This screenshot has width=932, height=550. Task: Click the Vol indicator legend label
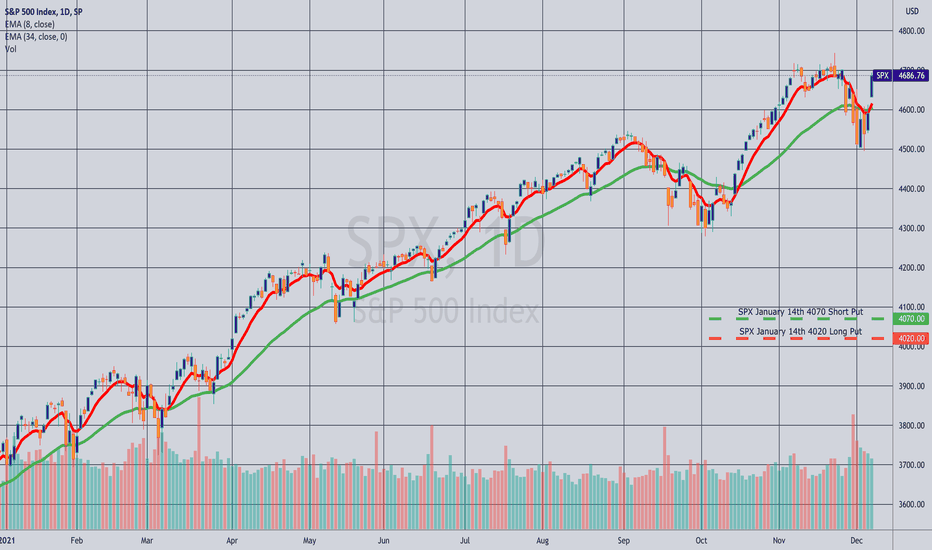coord(11,49)
